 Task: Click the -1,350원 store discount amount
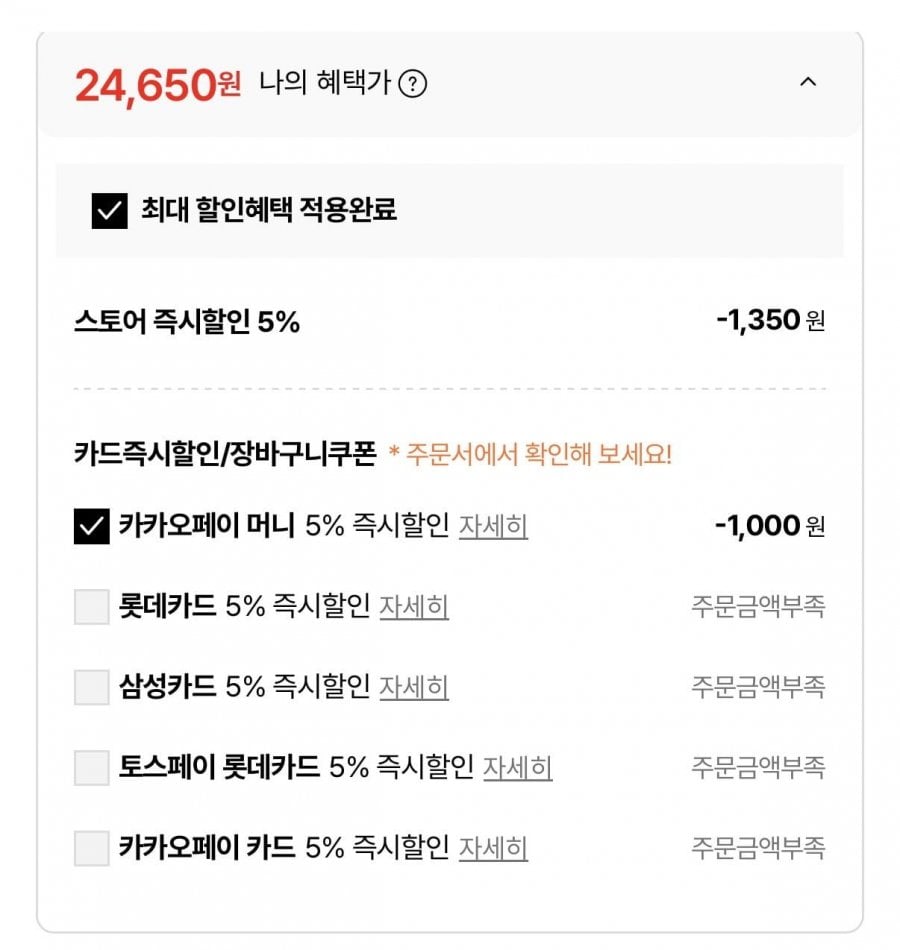[770, 321]
